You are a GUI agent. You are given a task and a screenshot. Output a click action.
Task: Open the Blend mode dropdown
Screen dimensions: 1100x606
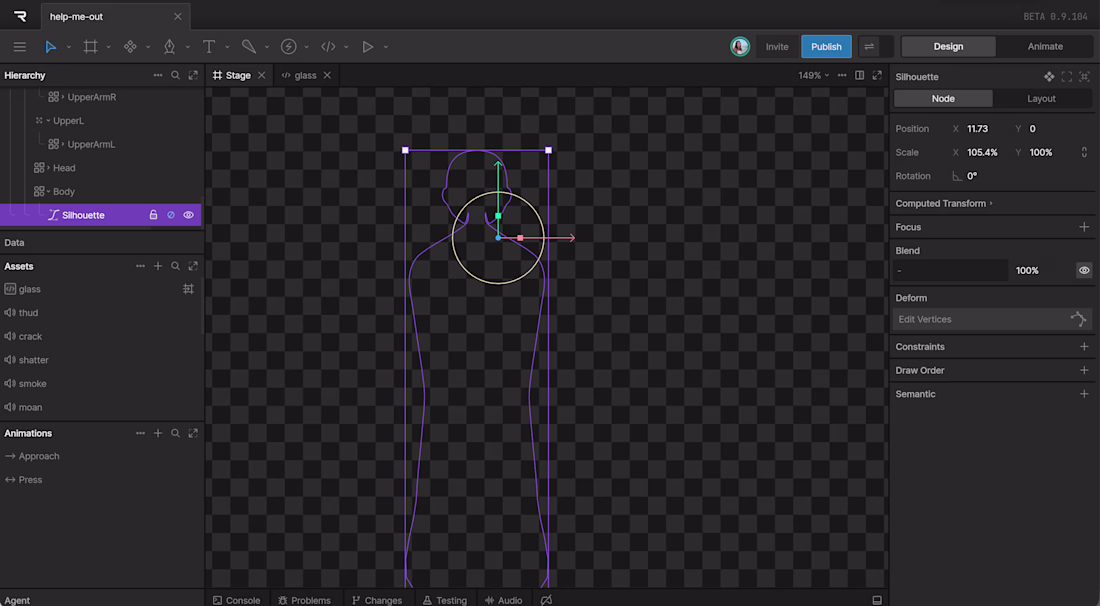tap(950, 271)
